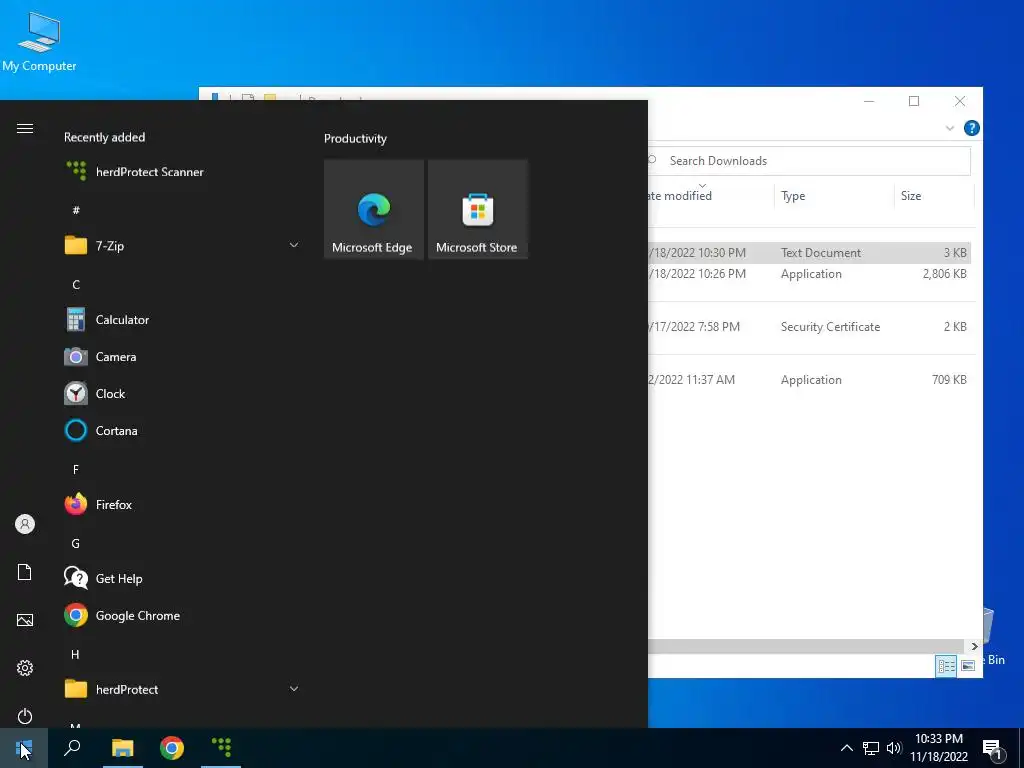Open Google Chrome from the taskbar
The image size is (1024, 768).
[x=172, y=748]
